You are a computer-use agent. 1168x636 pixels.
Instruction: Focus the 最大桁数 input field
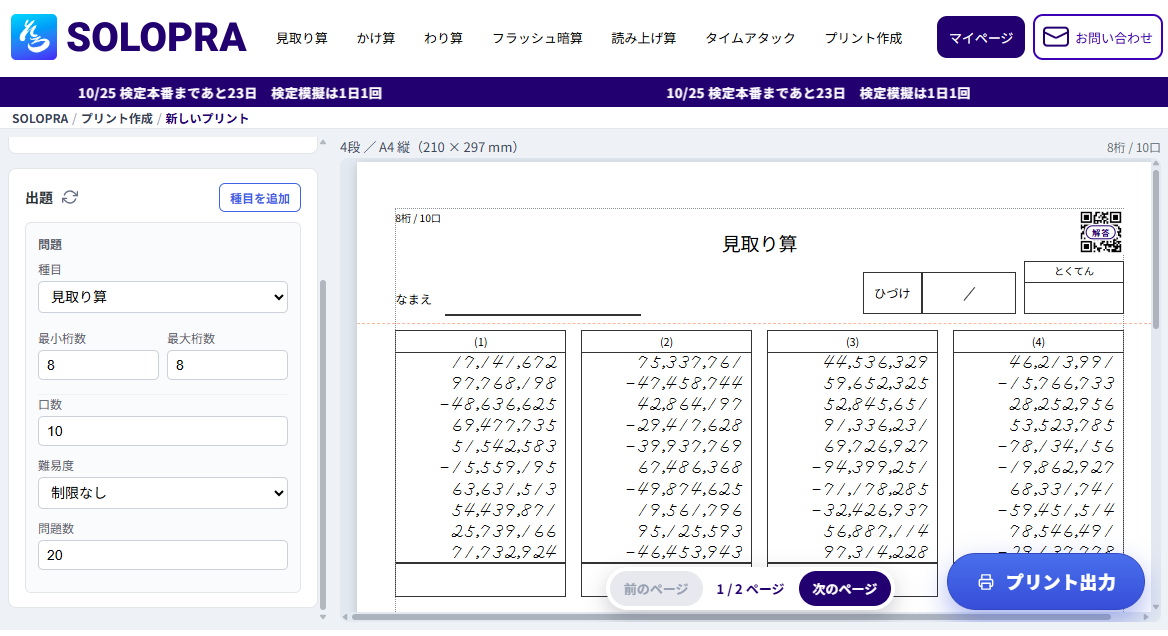tap(227, 365)
